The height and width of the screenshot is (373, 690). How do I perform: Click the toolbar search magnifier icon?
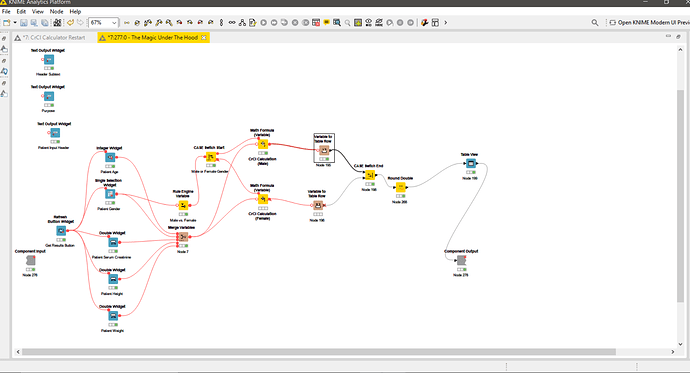point(595,22)
